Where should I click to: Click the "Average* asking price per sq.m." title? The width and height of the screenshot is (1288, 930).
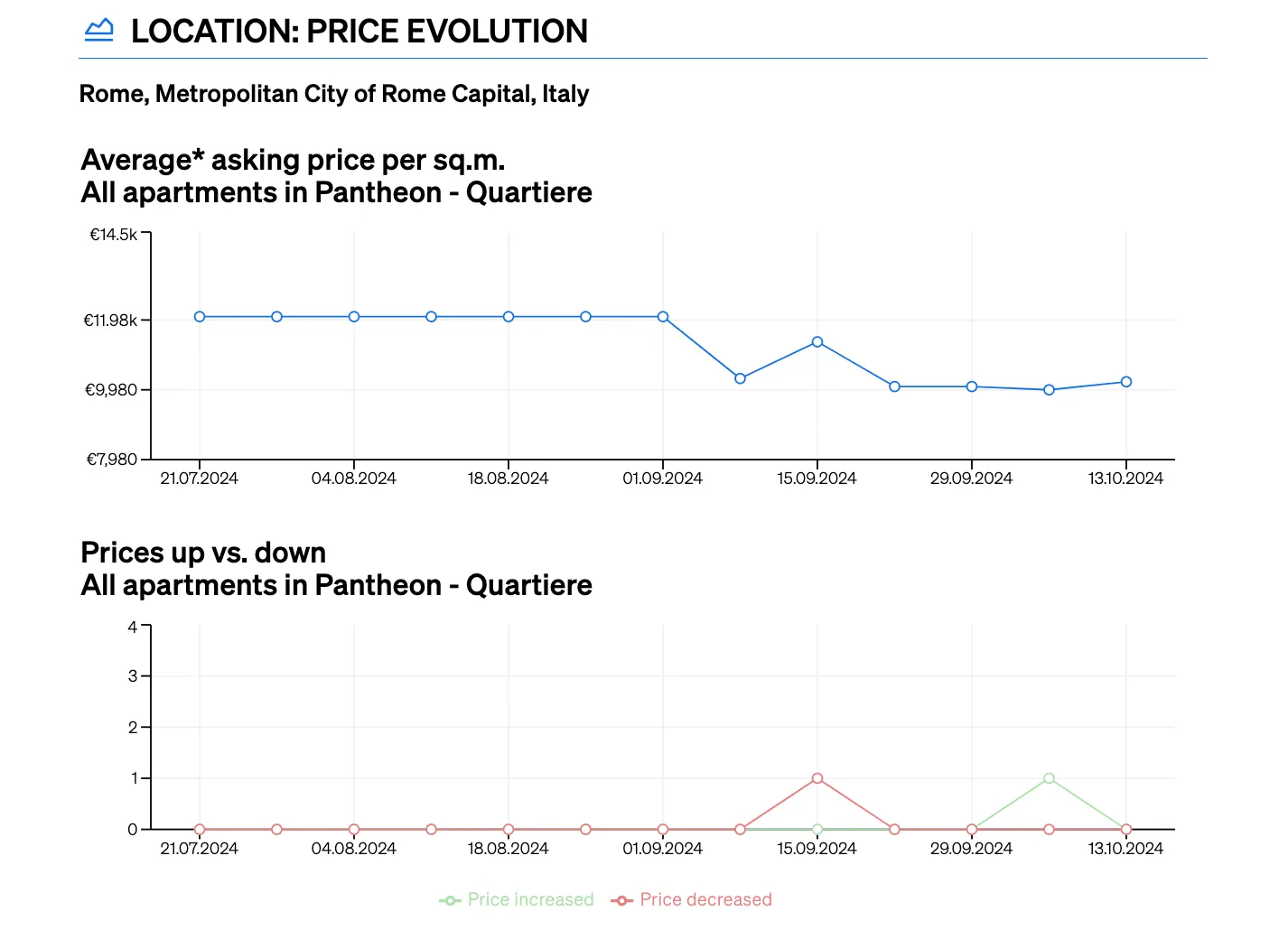click(x=293, y=160)
